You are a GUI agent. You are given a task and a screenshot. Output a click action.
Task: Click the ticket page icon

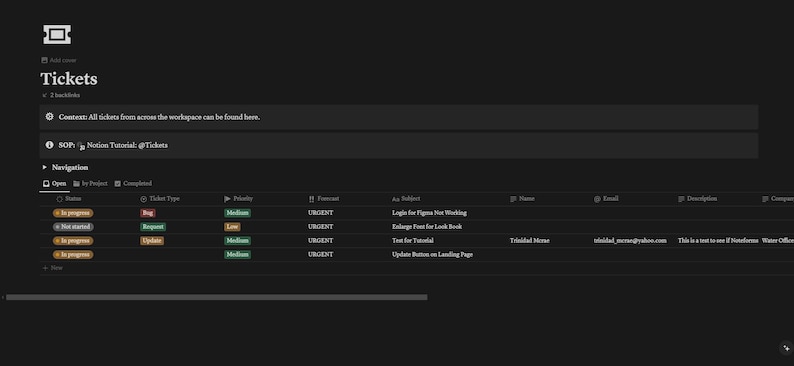[x=57, y=34]
